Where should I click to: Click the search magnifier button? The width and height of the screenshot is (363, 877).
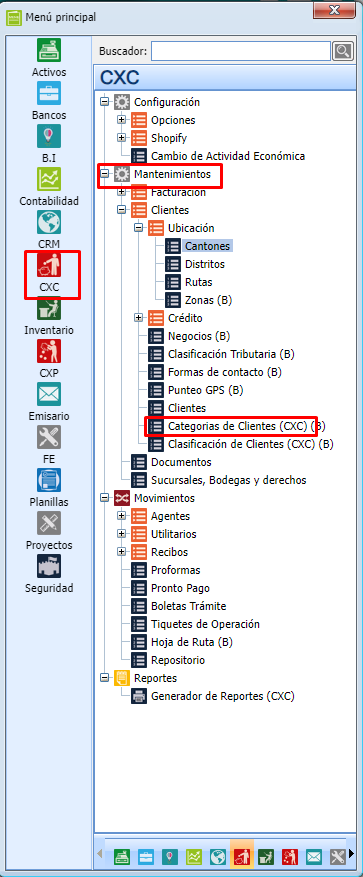pyautogui.click(x=343, y=51)
